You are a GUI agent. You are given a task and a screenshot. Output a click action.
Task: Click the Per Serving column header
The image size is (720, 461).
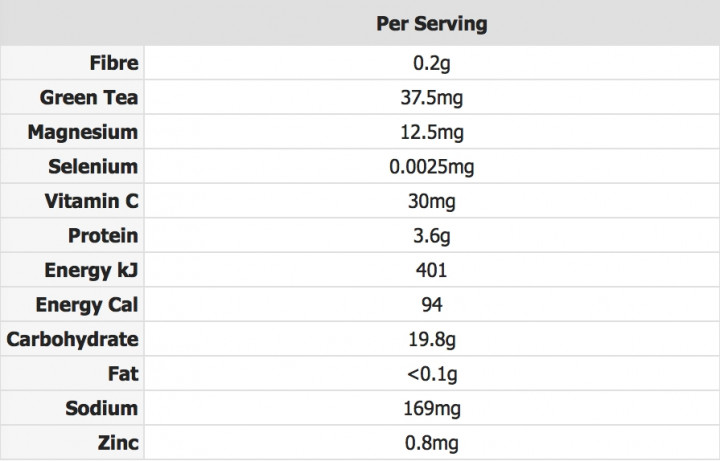point(432,24)
